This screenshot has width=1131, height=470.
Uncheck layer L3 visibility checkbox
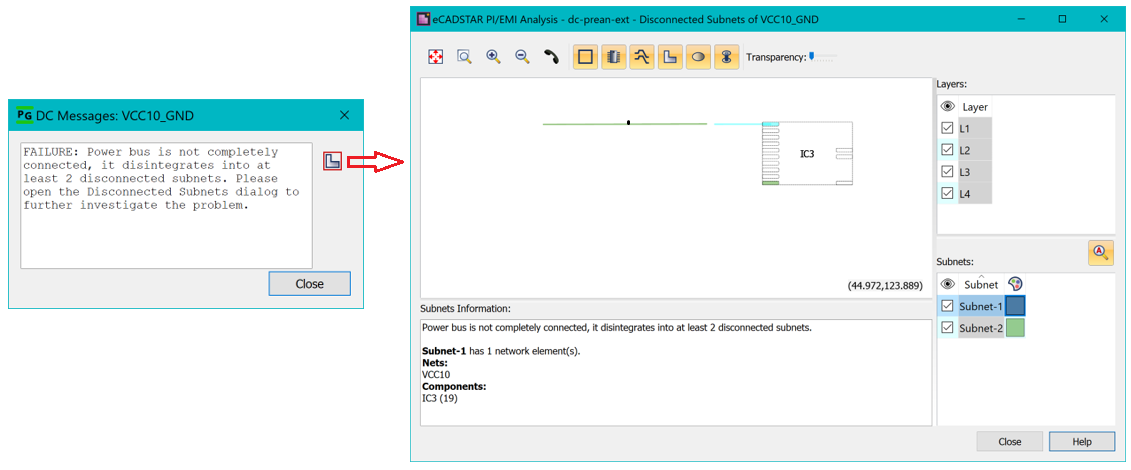(947, 172)
